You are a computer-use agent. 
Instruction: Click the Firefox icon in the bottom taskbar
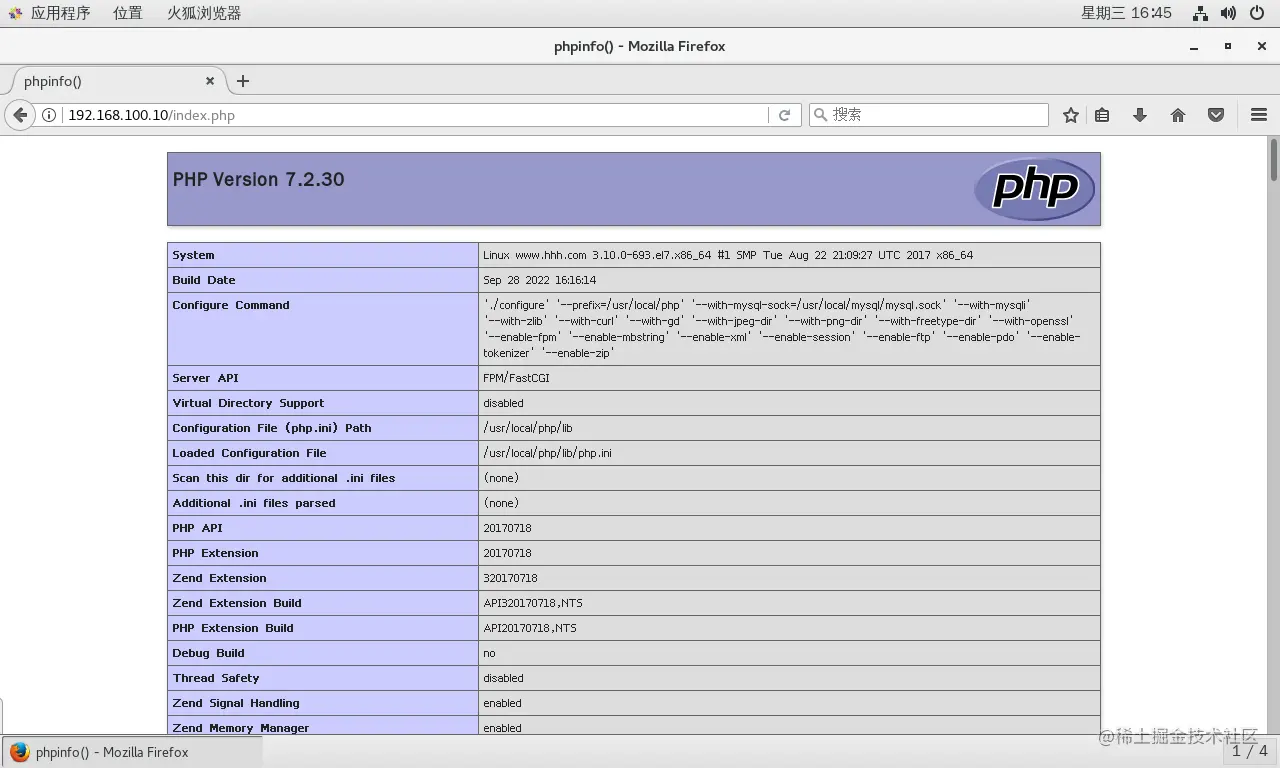coord(19,752)
